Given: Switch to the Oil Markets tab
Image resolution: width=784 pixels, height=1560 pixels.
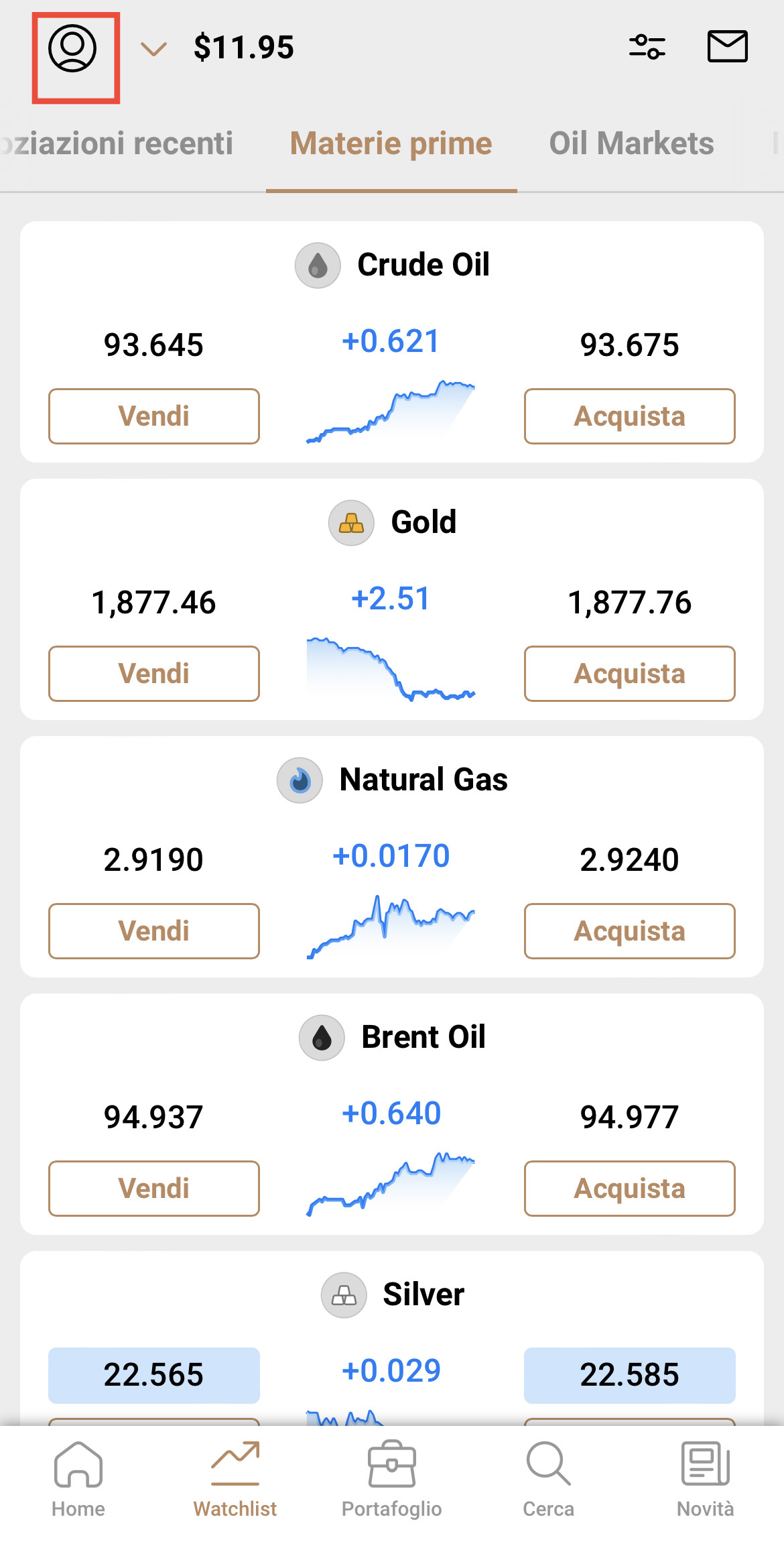Looking at the screenshot, I should [x=631, y=143].
